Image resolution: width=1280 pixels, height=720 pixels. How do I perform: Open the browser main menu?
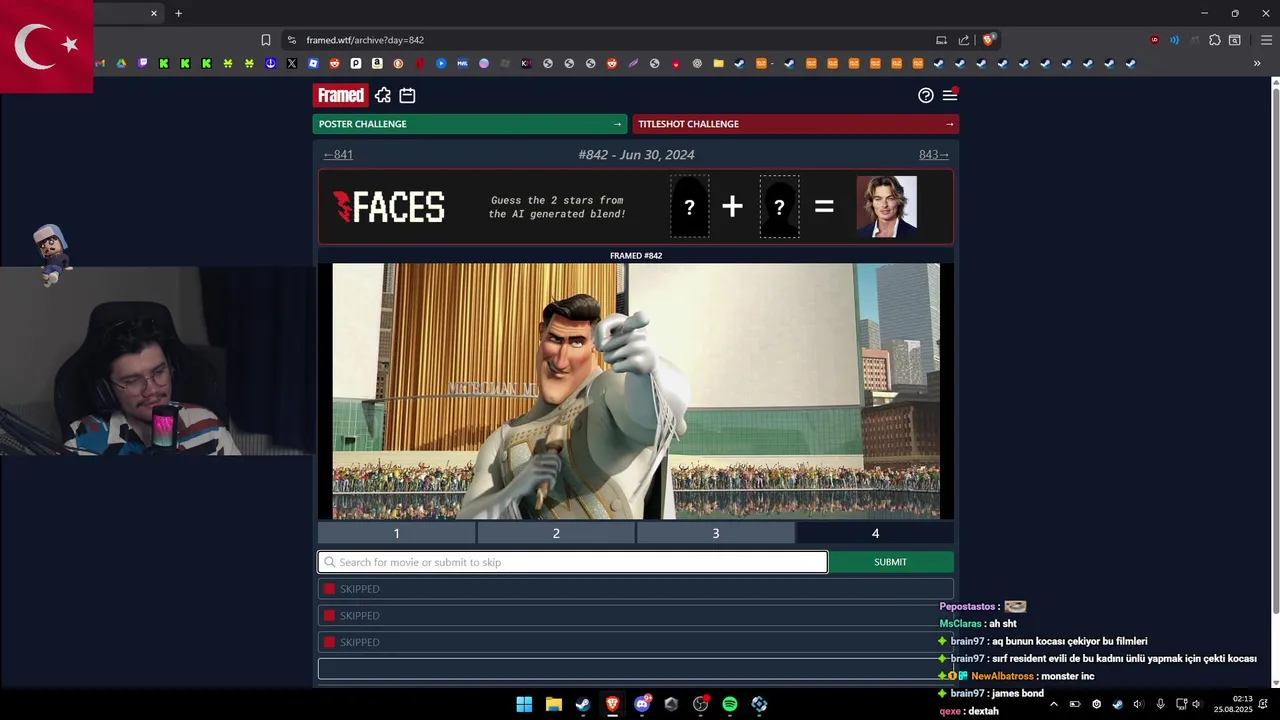click(x=1266, y=40)
